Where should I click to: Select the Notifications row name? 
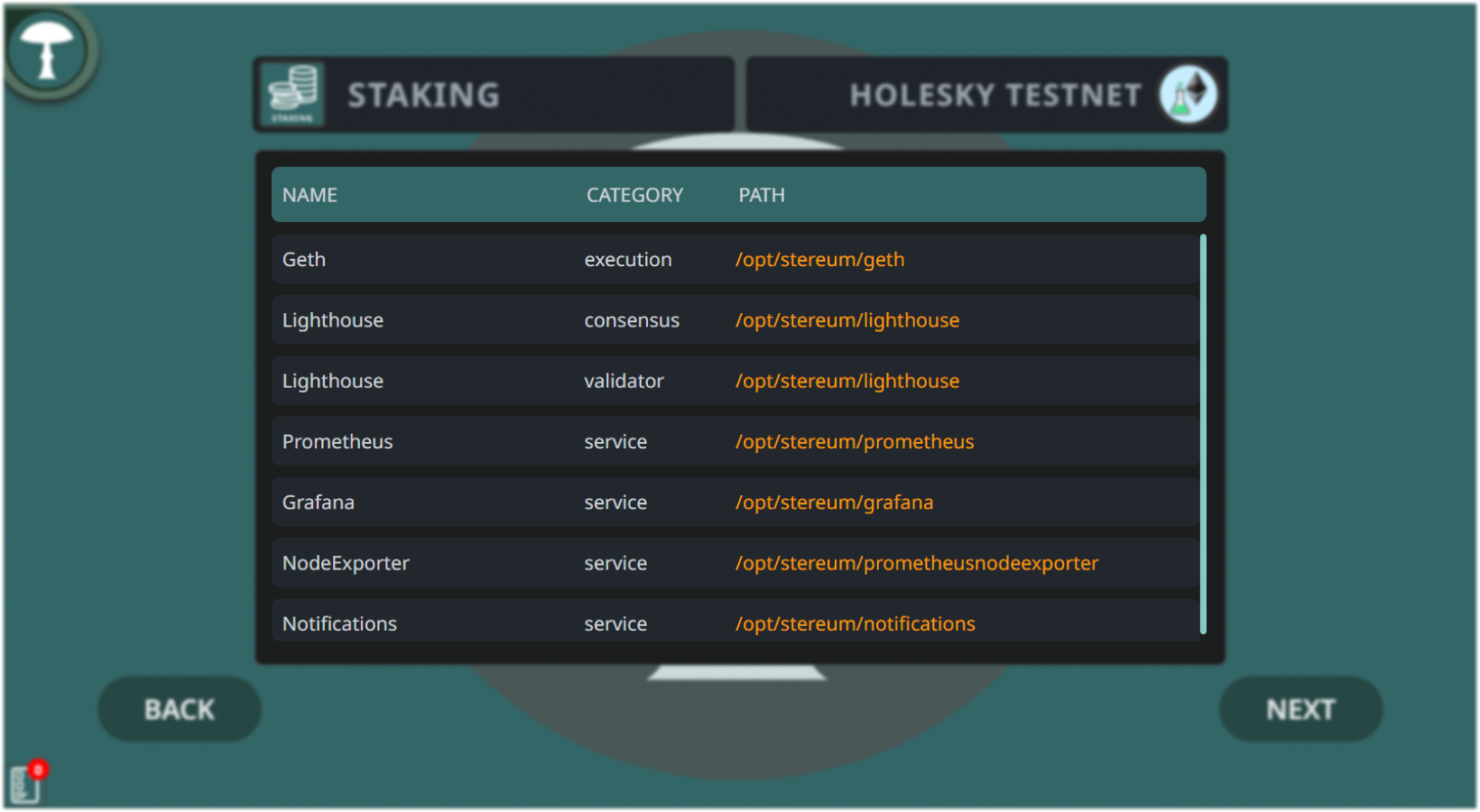339,623
